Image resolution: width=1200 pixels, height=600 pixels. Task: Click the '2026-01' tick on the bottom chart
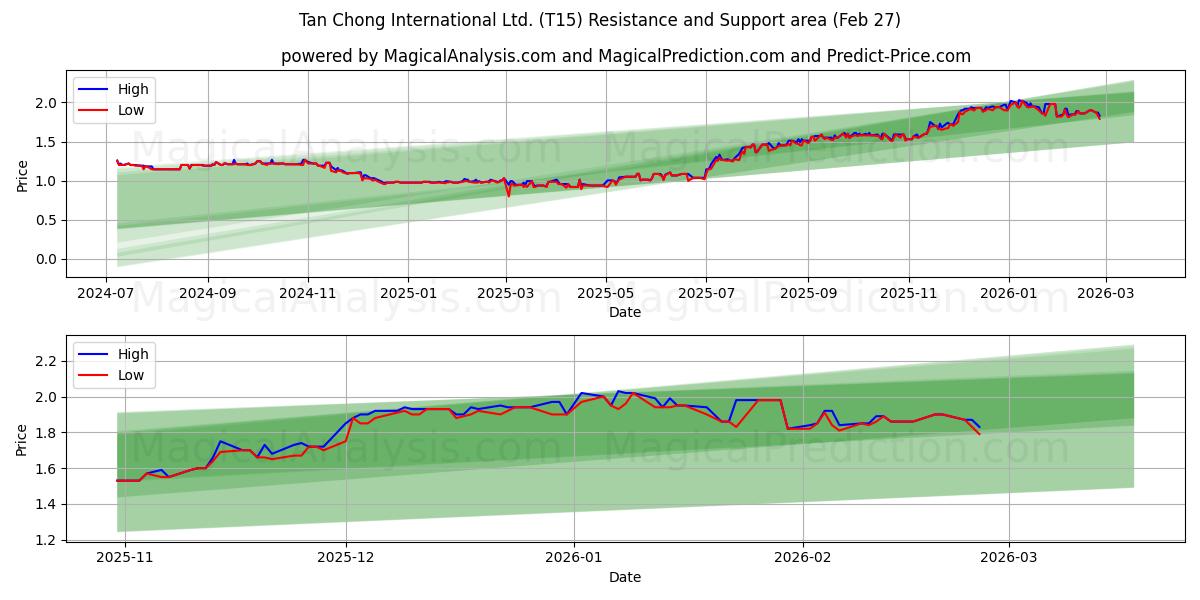click(x=574, y=559)
